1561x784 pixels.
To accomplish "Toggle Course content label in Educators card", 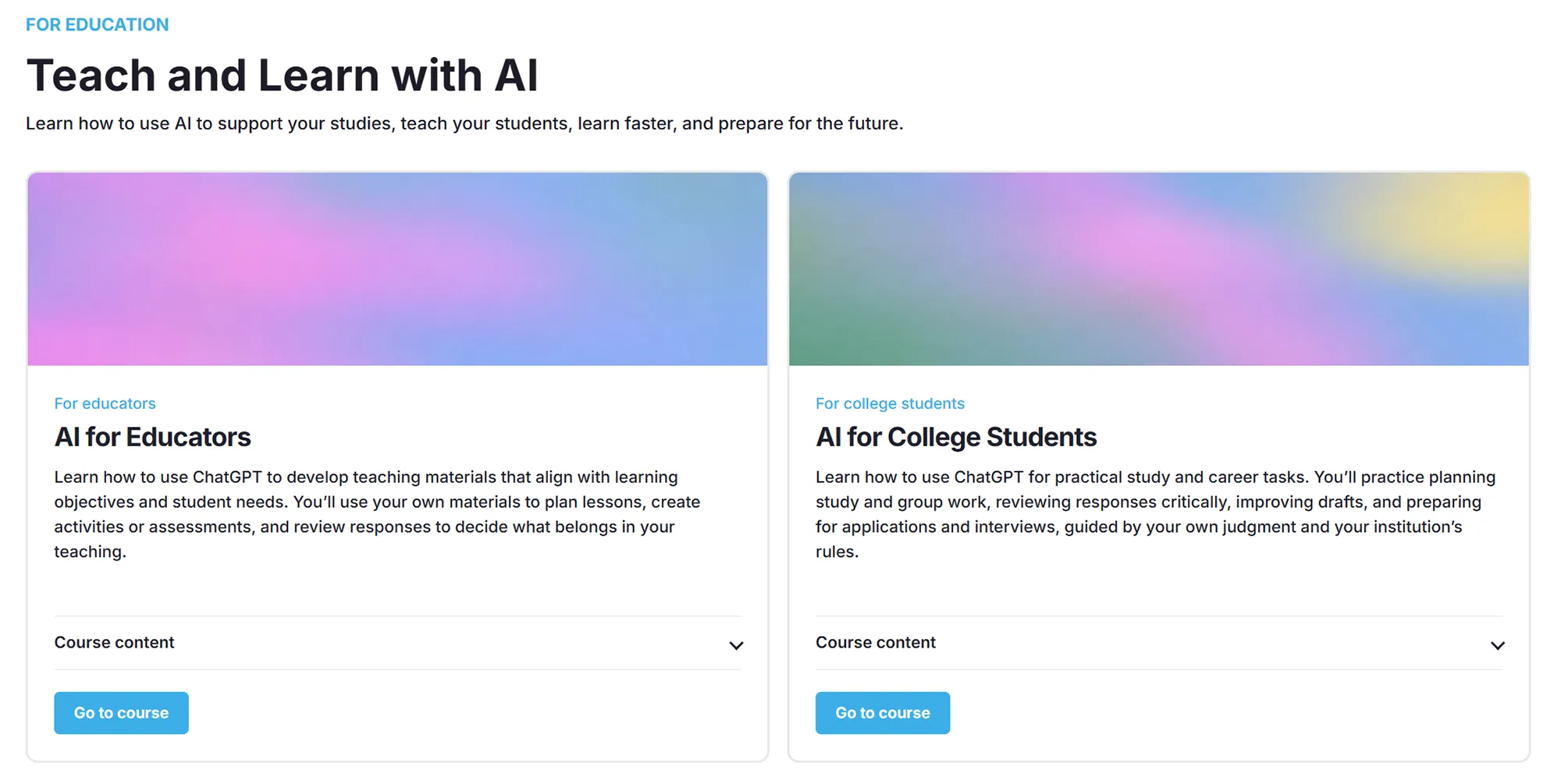I will [114, 642].
